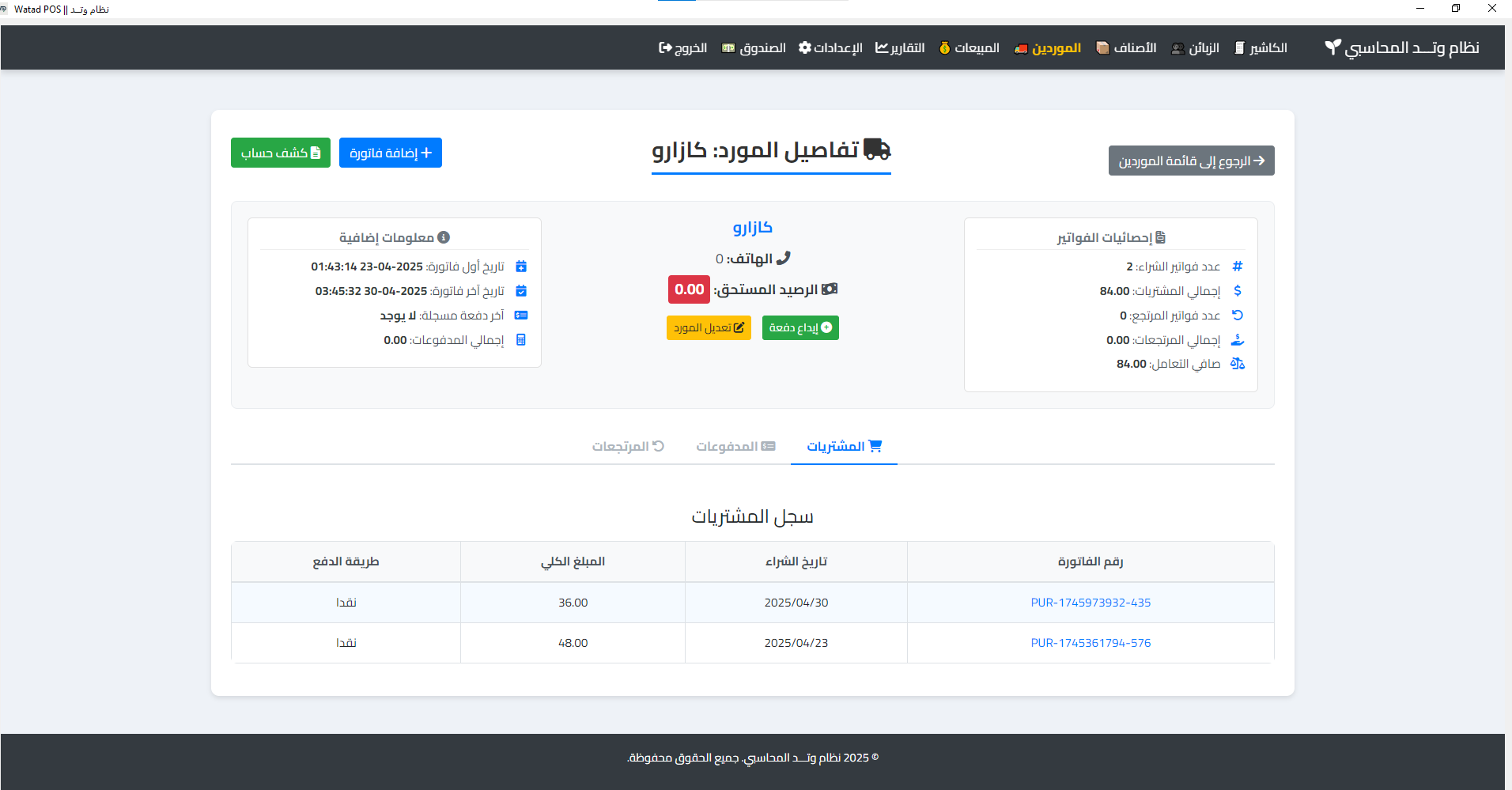Open the الموردين suppliers menu item
Viewport: 1512px width, 790px height.
point(1048,48)
